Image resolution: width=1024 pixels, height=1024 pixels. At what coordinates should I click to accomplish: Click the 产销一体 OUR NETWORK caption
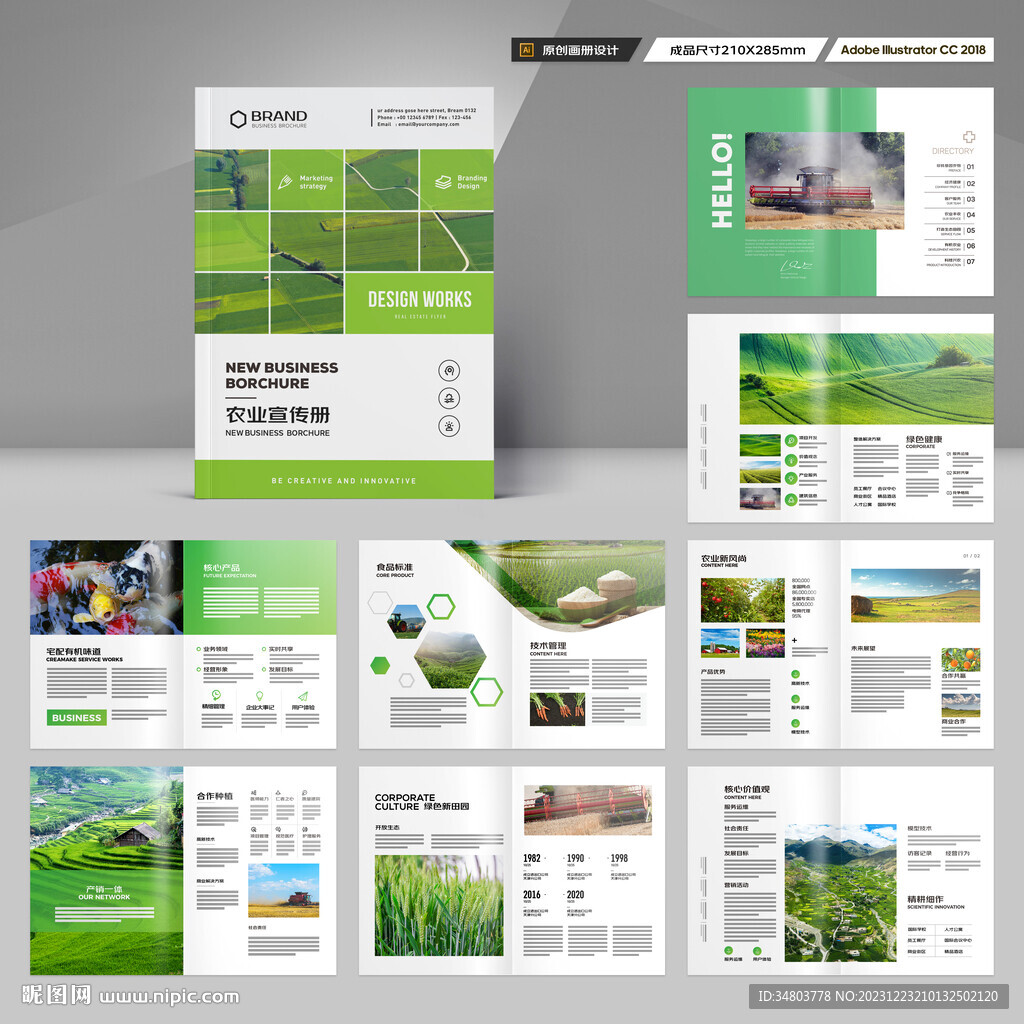104,893
